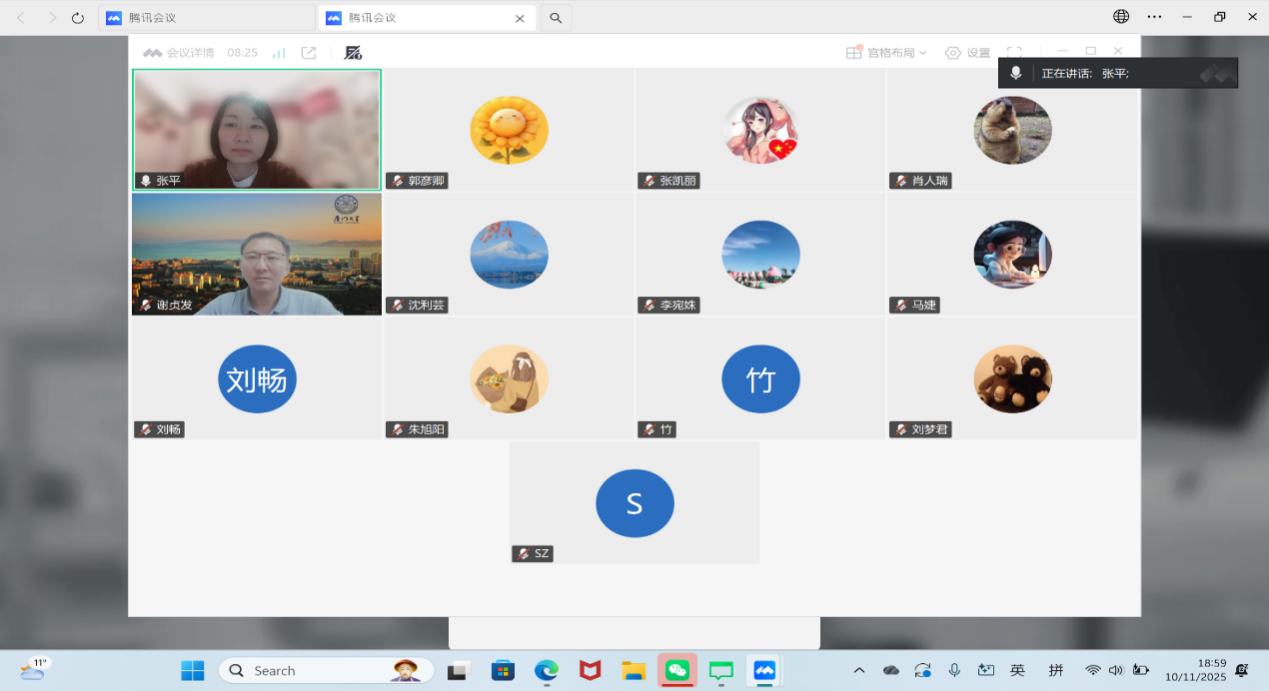Click the icon right of the toolbar divider
The height and width of the screenshot is (691, 1269).
tap(353, 53)
